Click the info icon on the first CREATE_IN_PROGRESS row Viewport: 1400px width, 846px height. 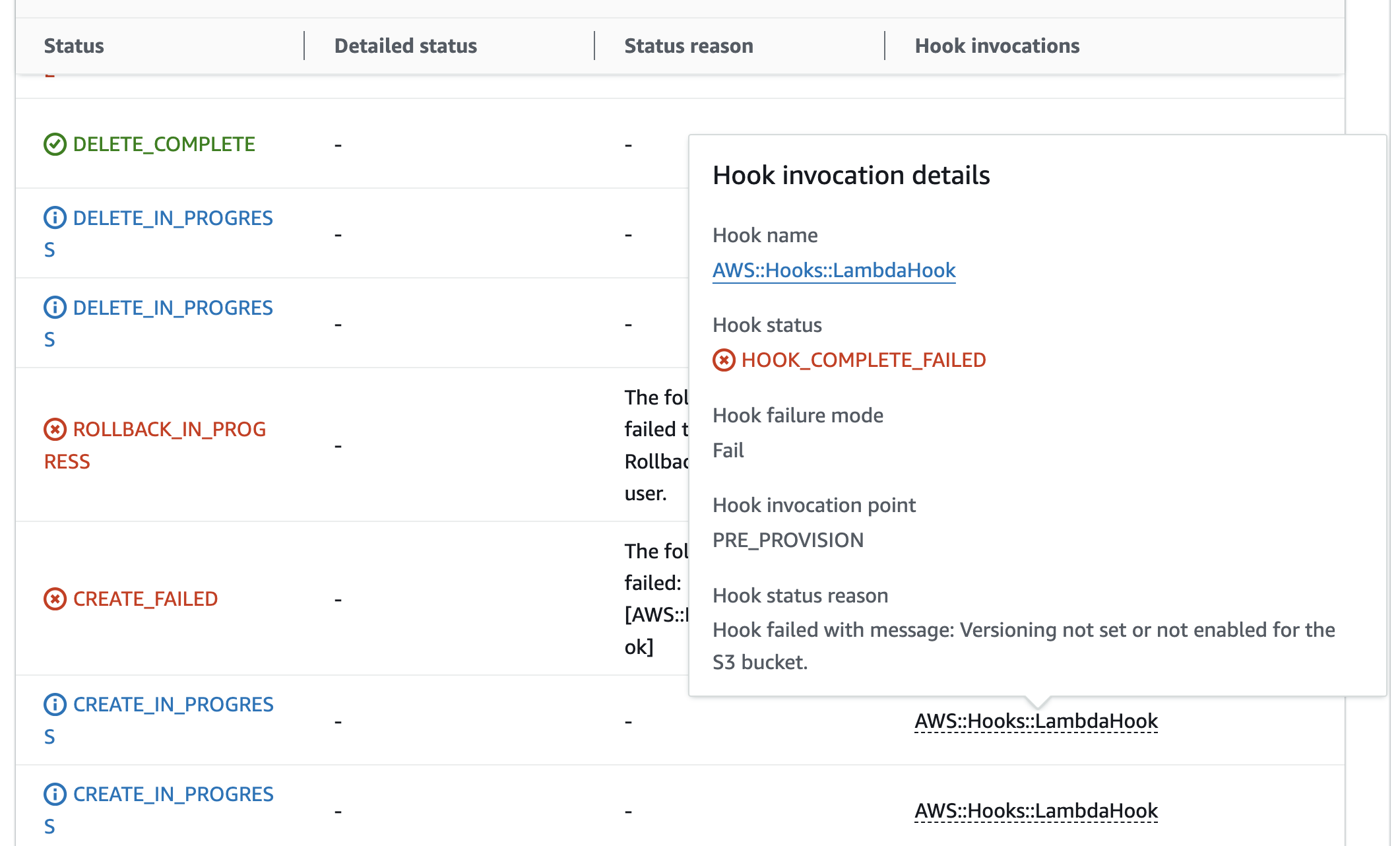coord(55,703)
